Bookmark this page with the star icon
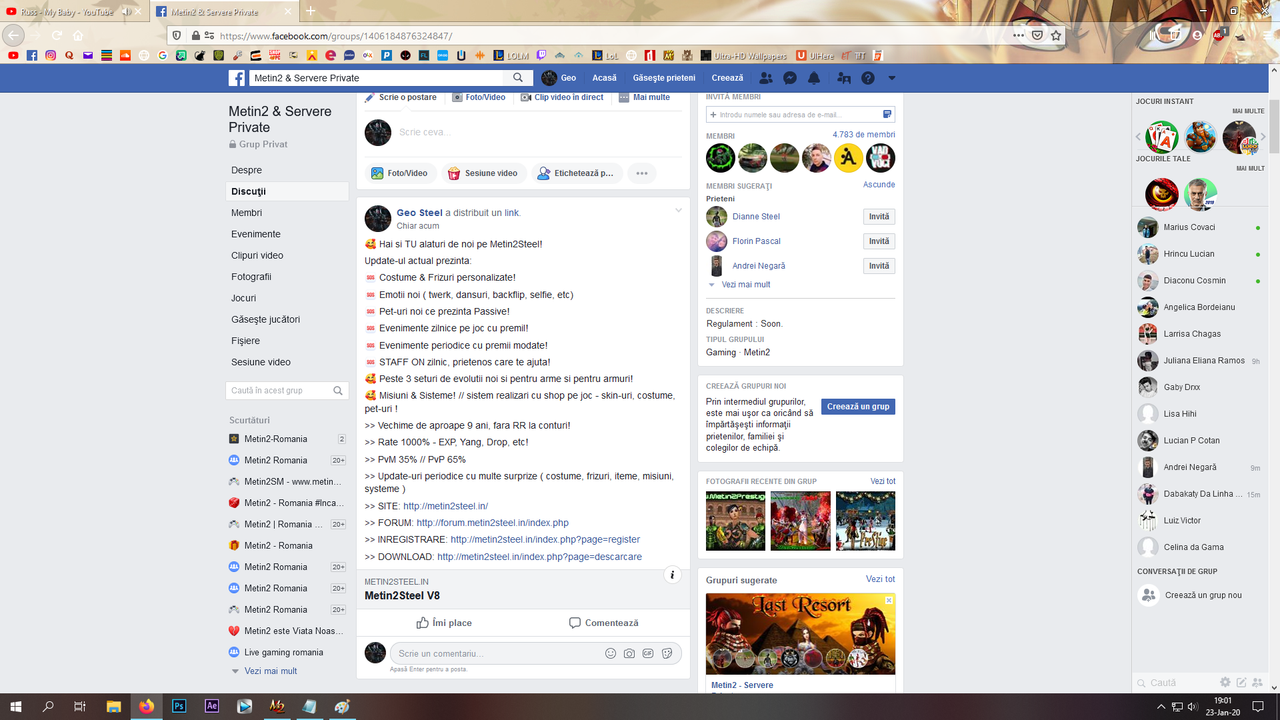The image size is (1280, 720). click(1056, 35)
